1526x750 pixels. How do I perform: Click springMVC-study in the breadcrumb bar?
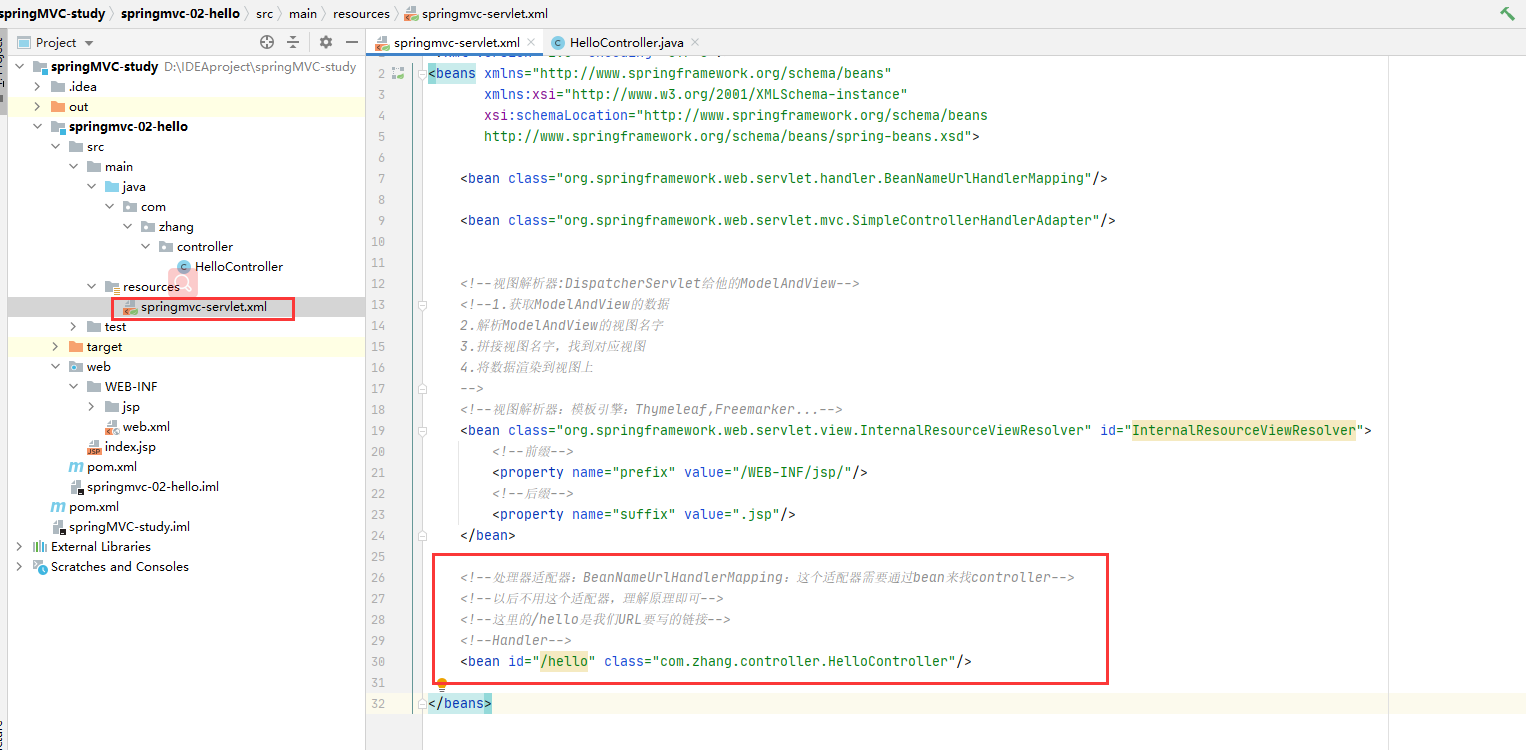pos(55,13)
